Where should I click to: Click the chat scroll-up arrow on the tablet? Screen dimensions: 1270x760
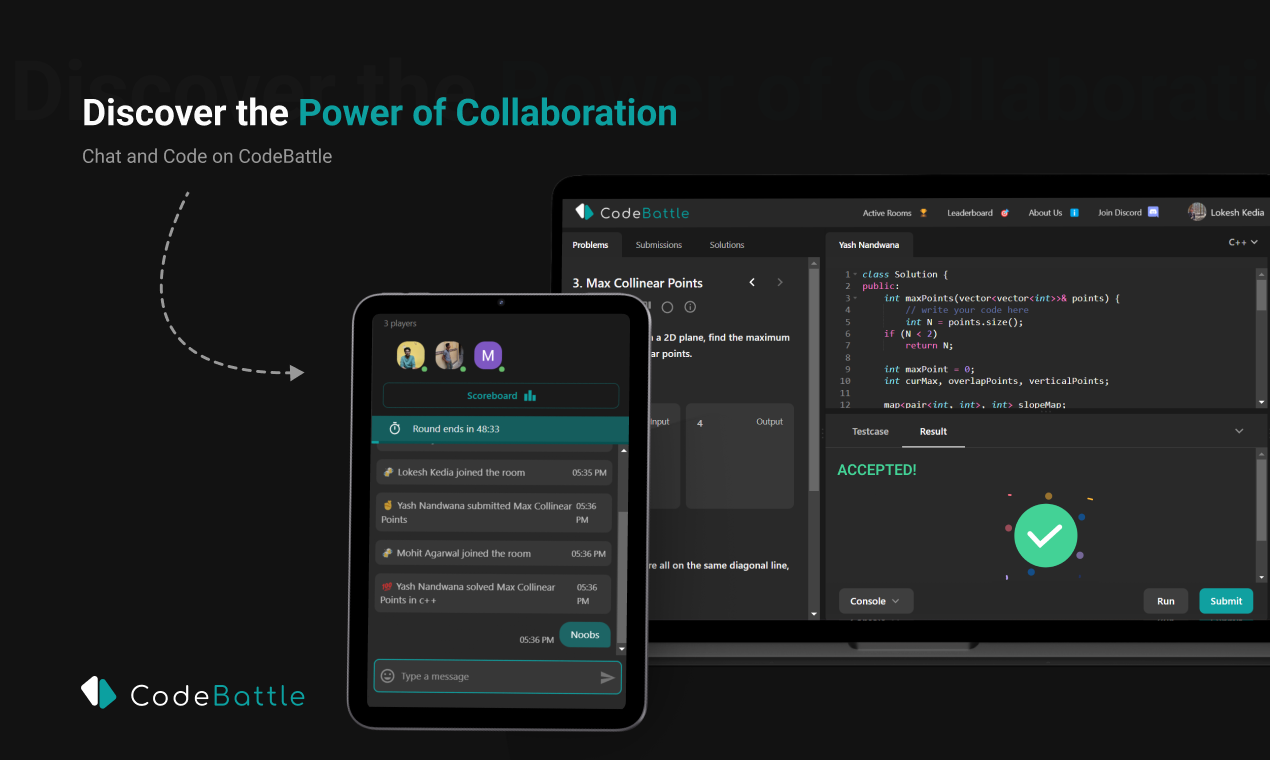click(623, 450)
